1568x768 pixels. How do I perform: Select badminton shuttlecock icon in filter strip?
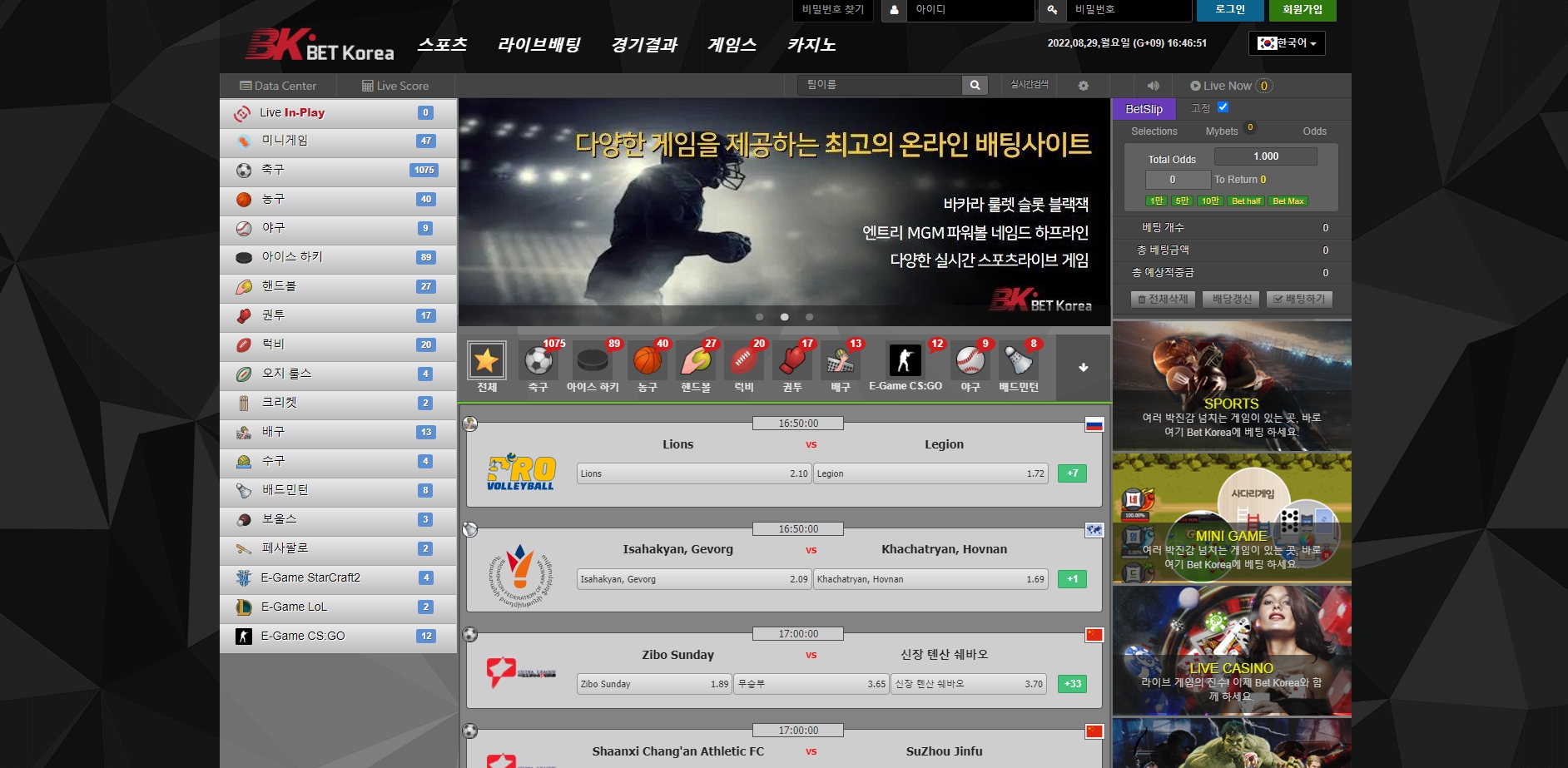click(1019, 361)
